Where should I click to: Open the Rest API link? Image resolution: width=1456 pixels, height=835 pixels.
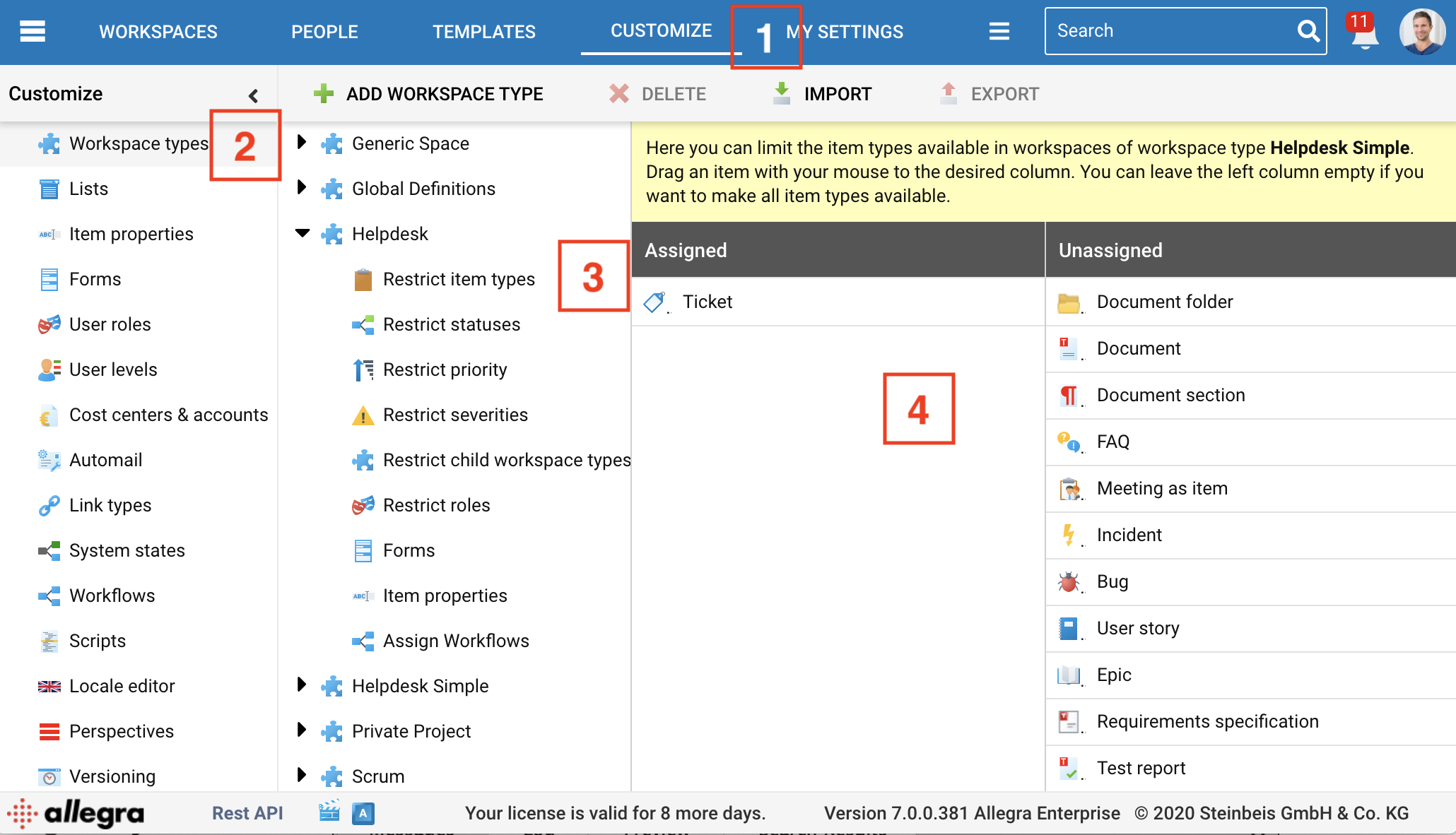pyautogui.click(x=247, y=813)
